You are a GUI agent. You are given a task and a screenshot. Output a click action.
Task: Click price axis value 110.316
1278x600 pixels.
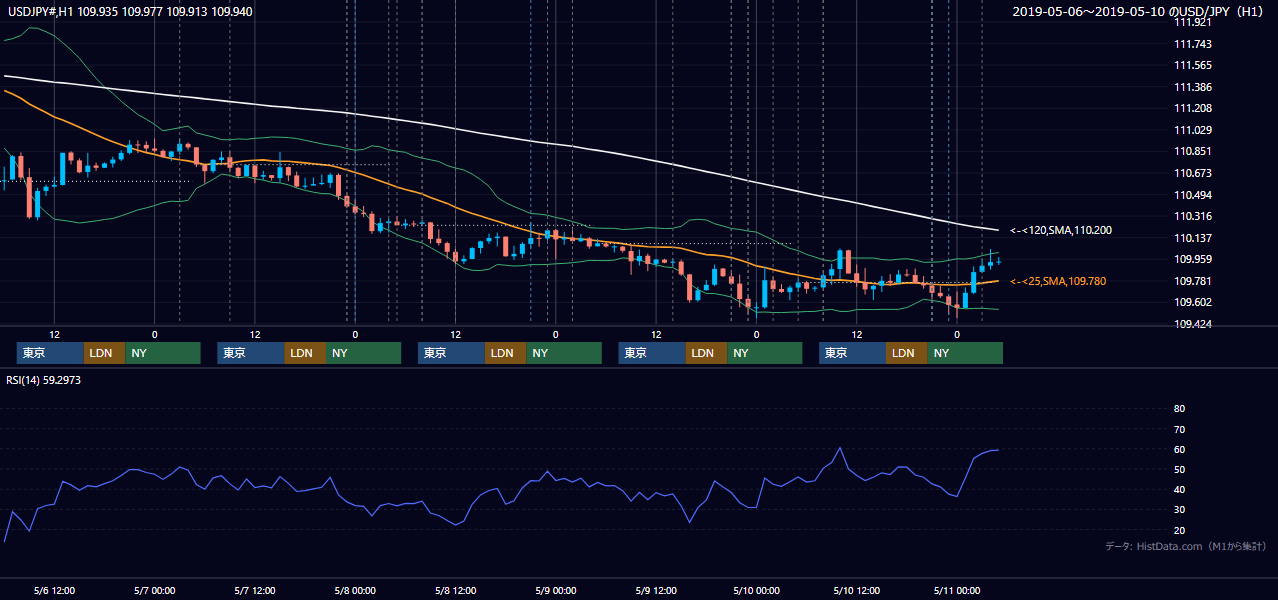[1192, 216]
